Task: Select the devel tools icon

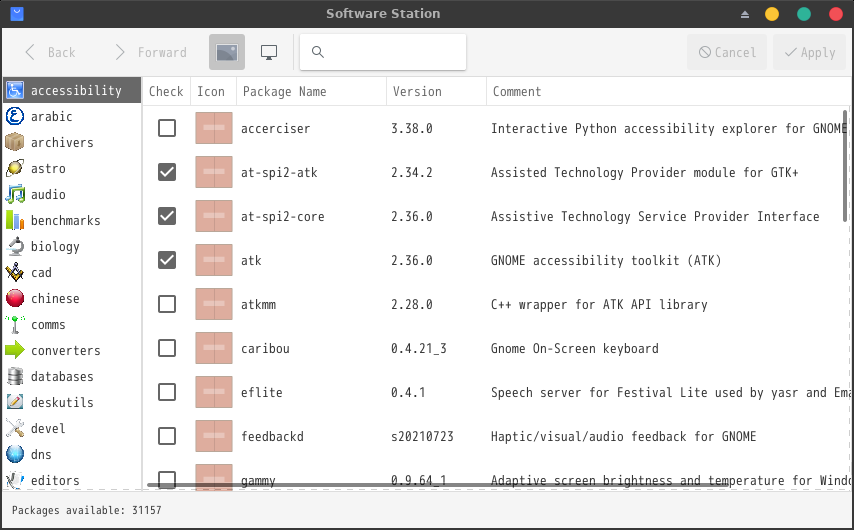Action: click(15, 428)
